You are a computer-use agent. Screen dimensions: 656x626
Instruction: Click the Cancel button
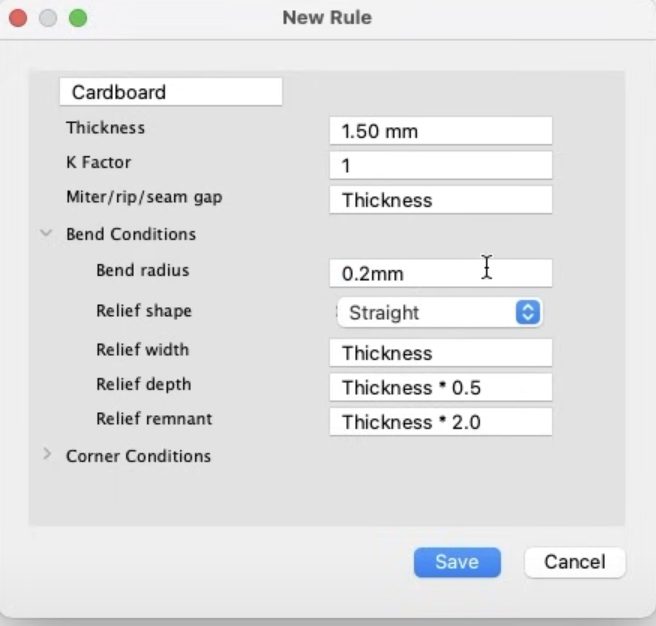coord(574,562)
